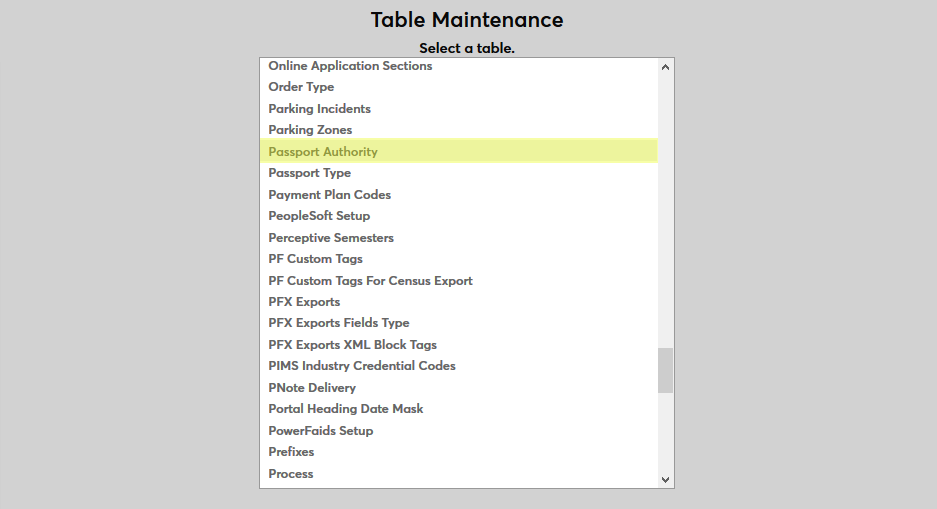This screenshot has height=509, width=937.
Task: Click the list scrollbar thumb
Action: [665, 370]
